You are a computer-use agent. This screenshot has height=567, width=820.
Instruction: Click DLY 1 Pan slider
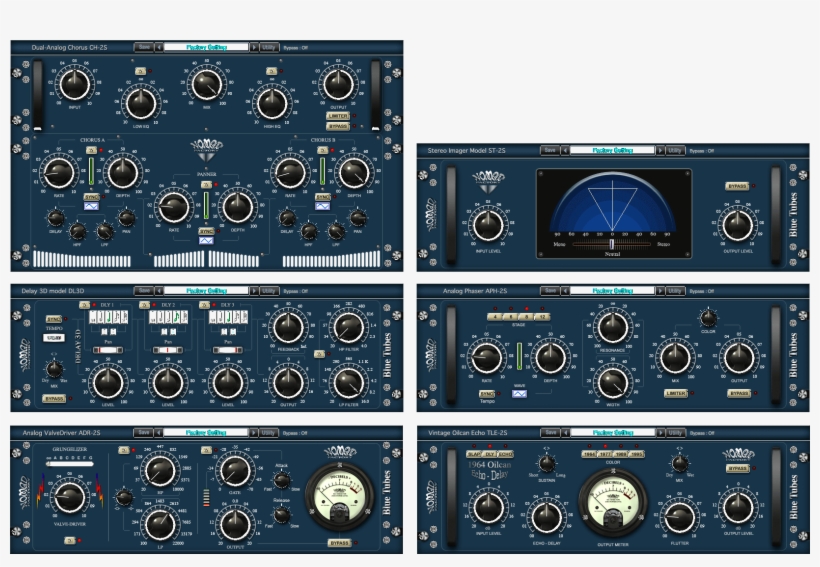pos(108,350)
